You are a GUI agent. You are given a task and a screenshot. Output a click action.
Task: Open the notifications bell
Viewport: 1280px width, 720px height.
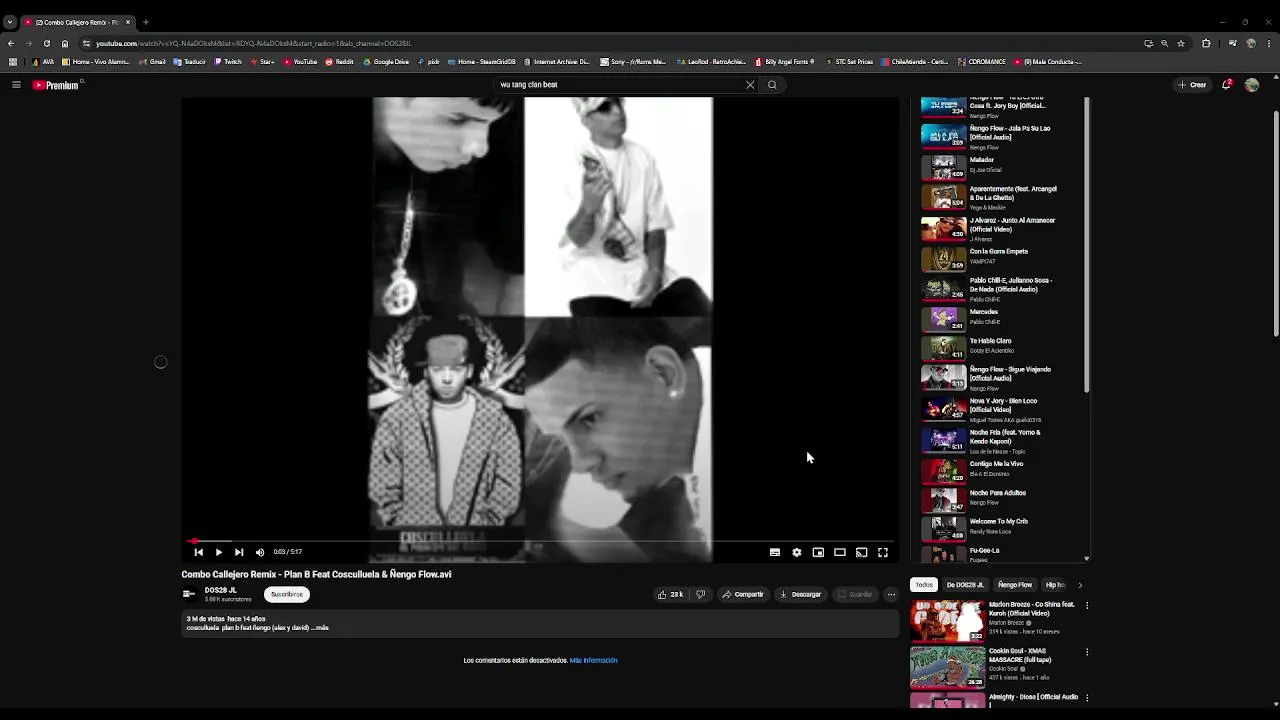(x=1226, y=85)
